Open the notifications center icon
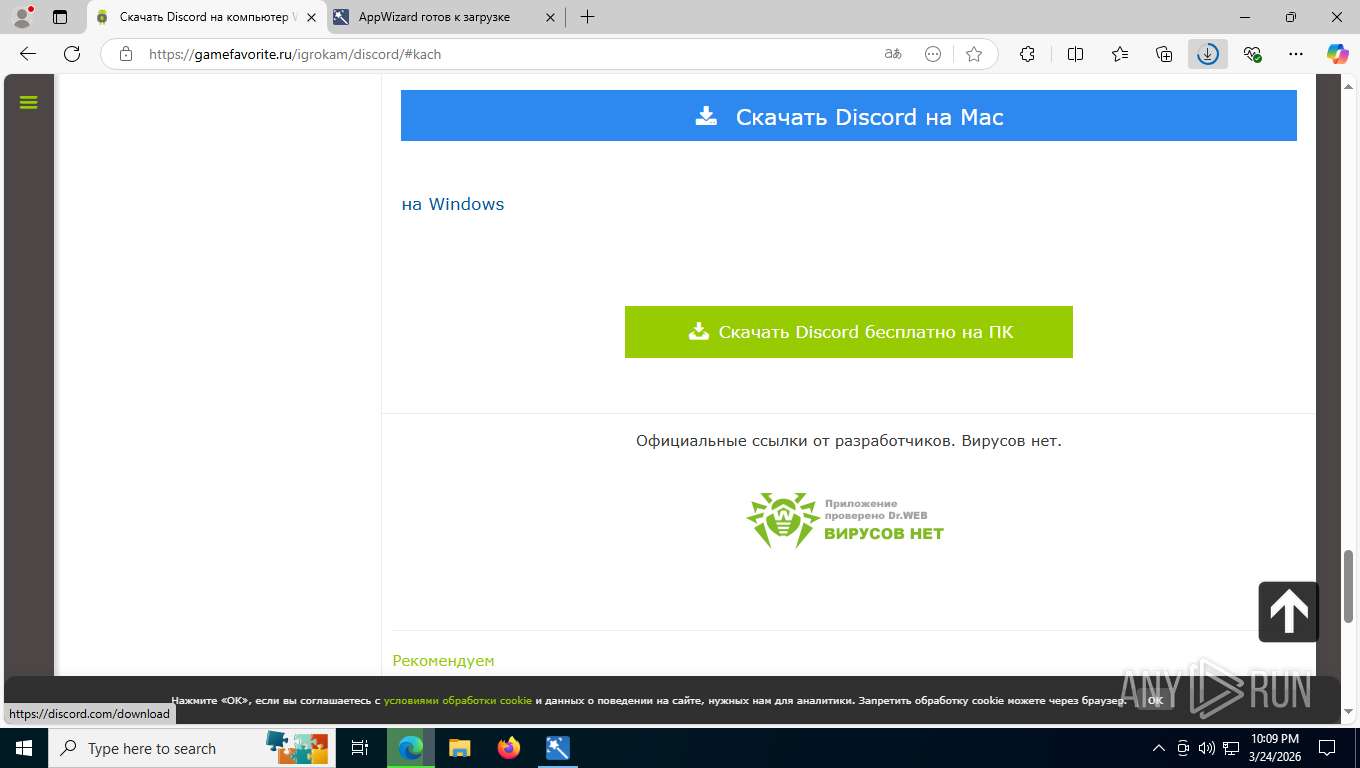1360x768 pixels. (x=1327, y=748)
